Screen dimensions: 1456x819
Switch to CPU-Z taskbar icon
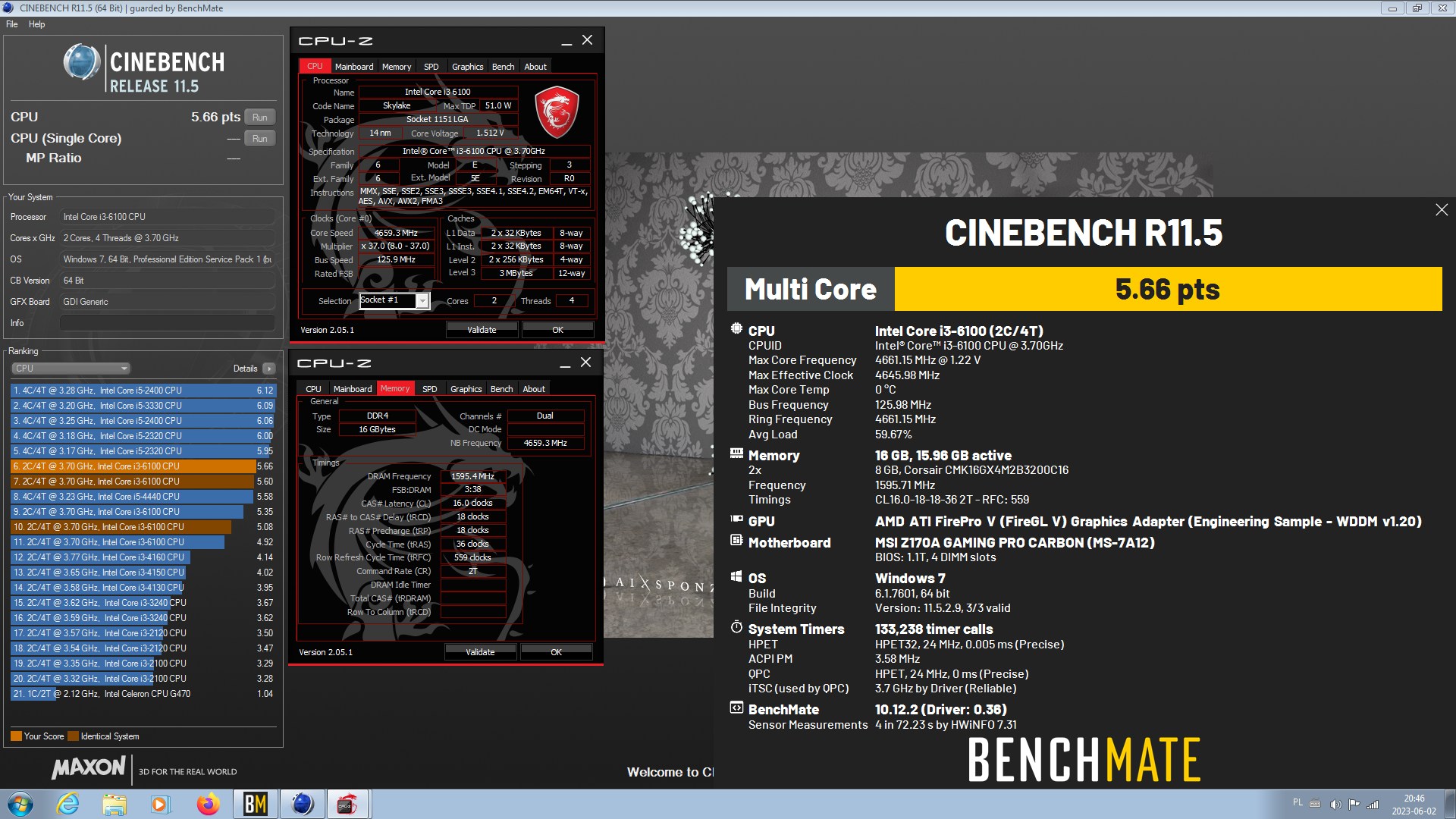[347, 804]
